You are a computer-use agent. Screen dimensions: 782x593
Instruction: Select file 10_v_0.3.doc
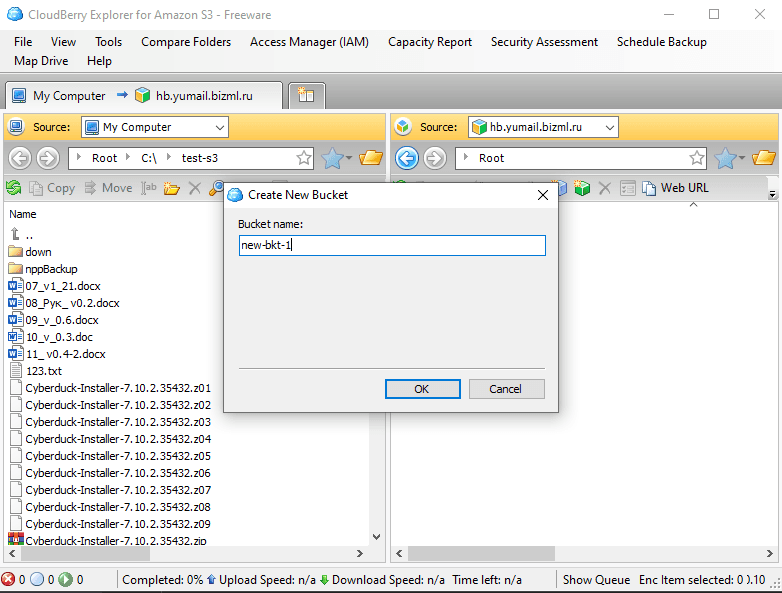(x=51, y=337)
